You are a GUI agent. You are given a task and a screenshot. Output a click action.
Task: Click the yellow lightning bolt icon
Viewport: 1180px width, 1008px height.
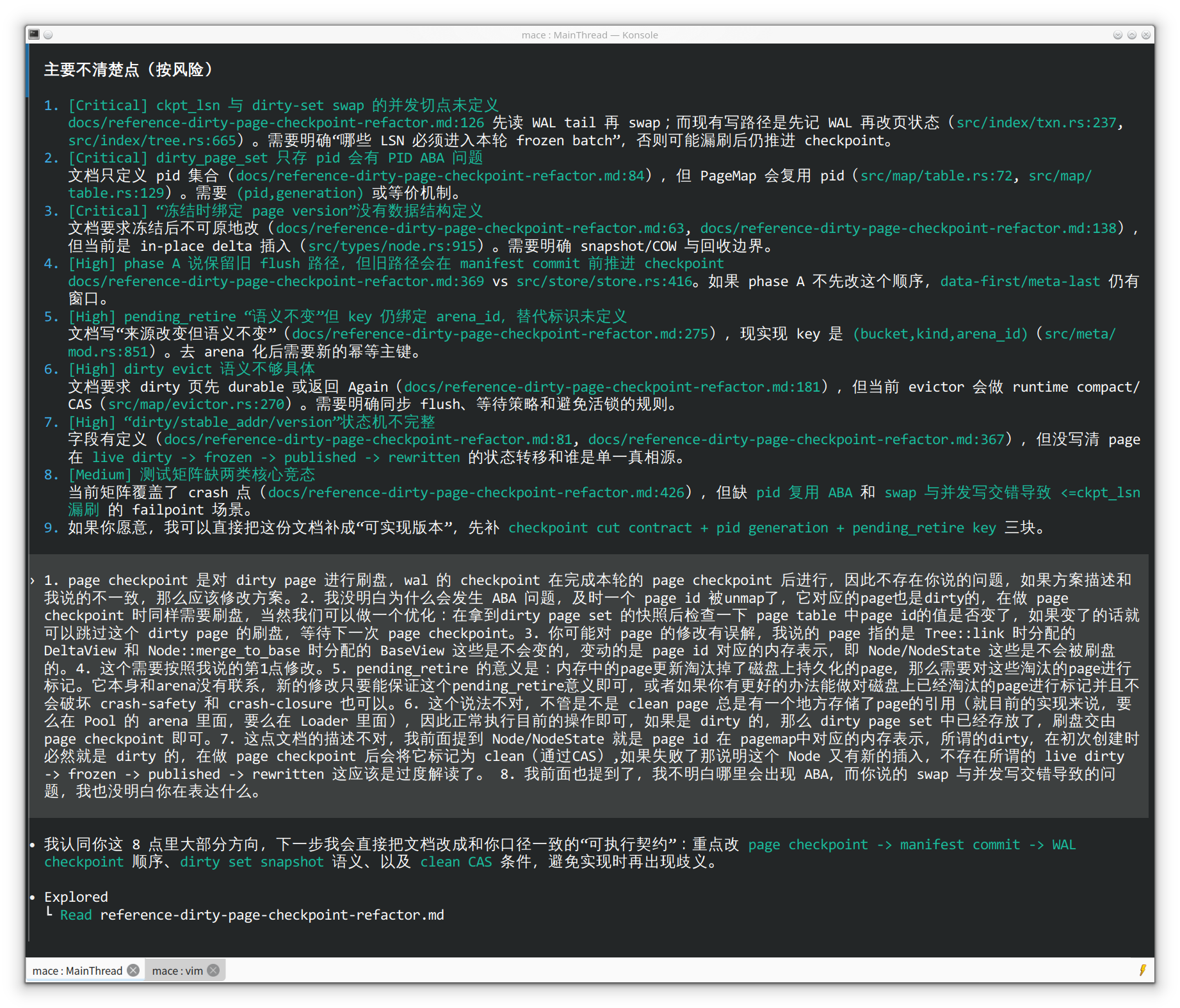1142,970
